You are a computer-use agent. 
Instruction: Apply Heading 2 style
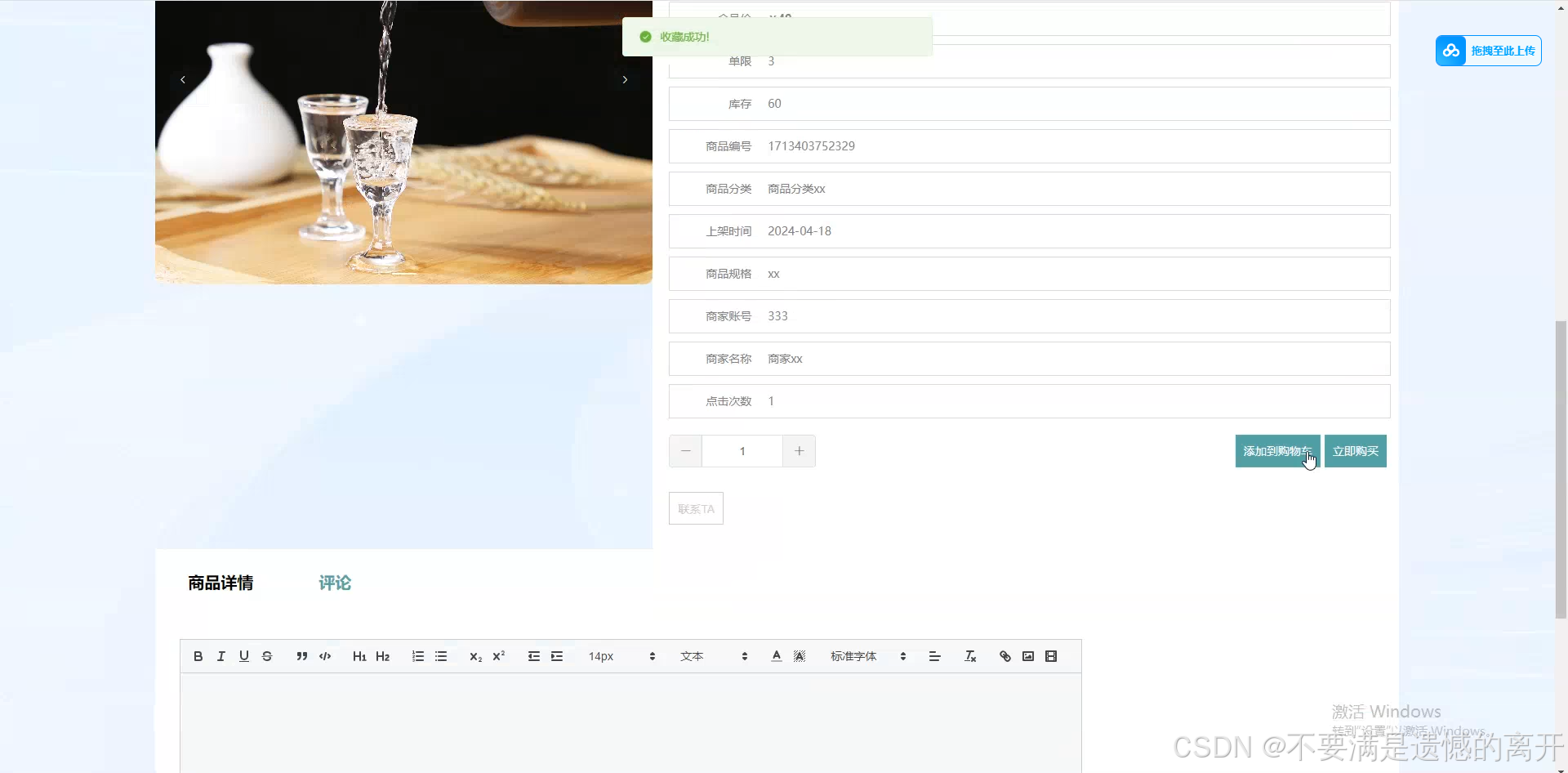(x=382, y=656)
